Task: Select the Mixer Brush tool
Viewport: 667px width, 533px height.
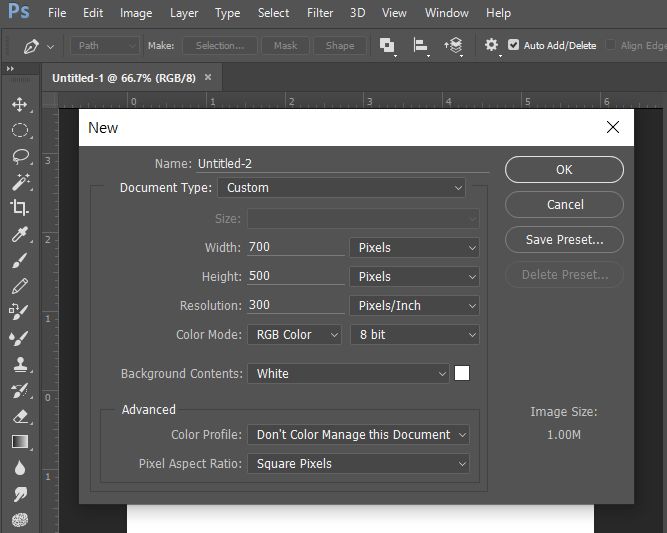Action: click(20, 338)
